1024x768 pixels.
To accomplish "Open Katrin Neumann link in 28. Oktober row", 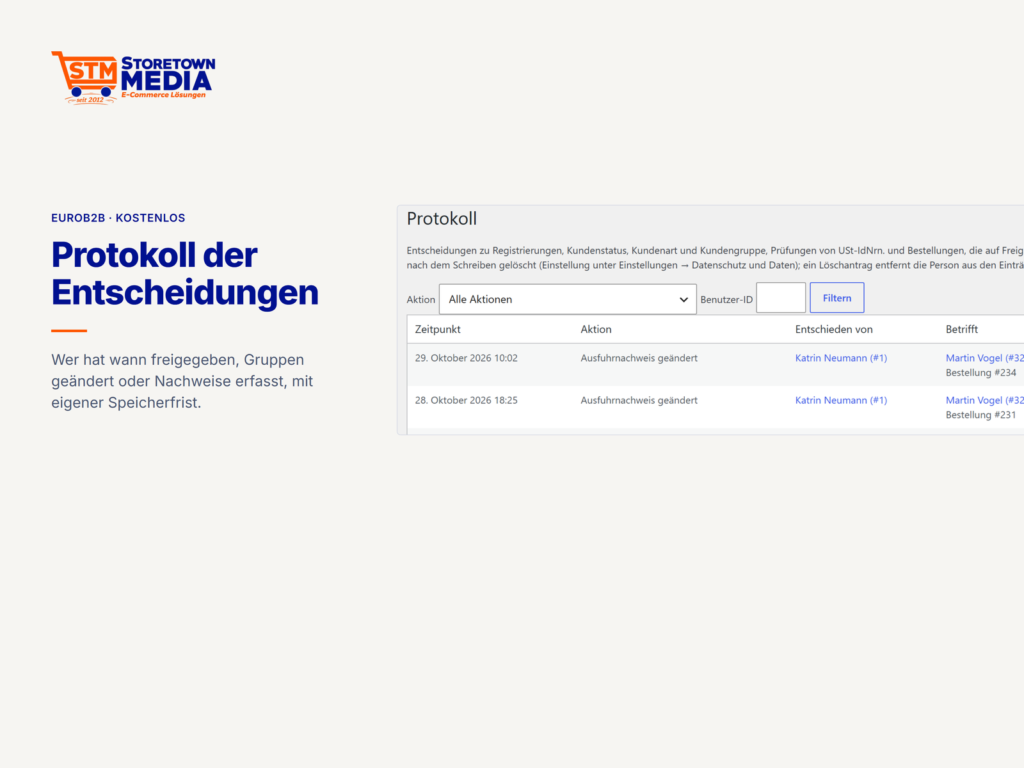I will (840, 400).
